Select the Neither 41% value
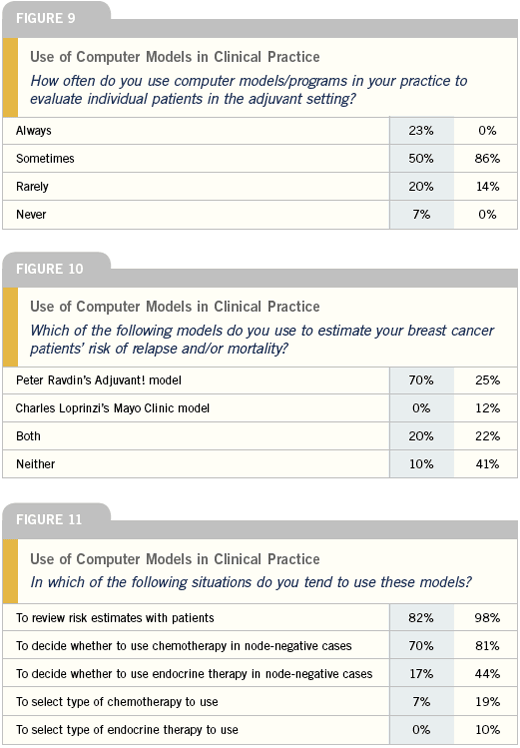The width and height of the screenshot is (520, 748). point(487,464)
